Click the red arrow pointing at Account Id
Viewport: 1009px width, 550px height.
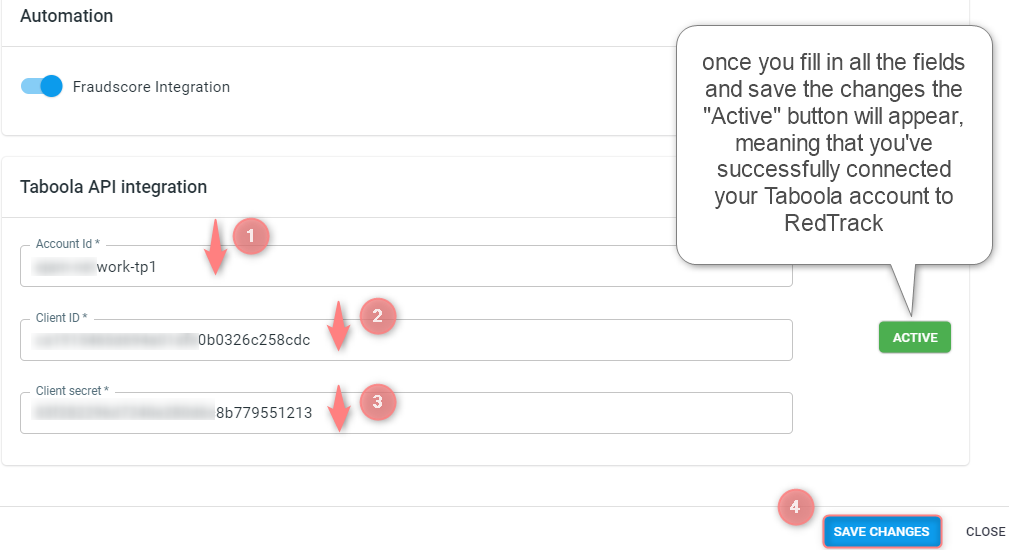tap(216, 247)
